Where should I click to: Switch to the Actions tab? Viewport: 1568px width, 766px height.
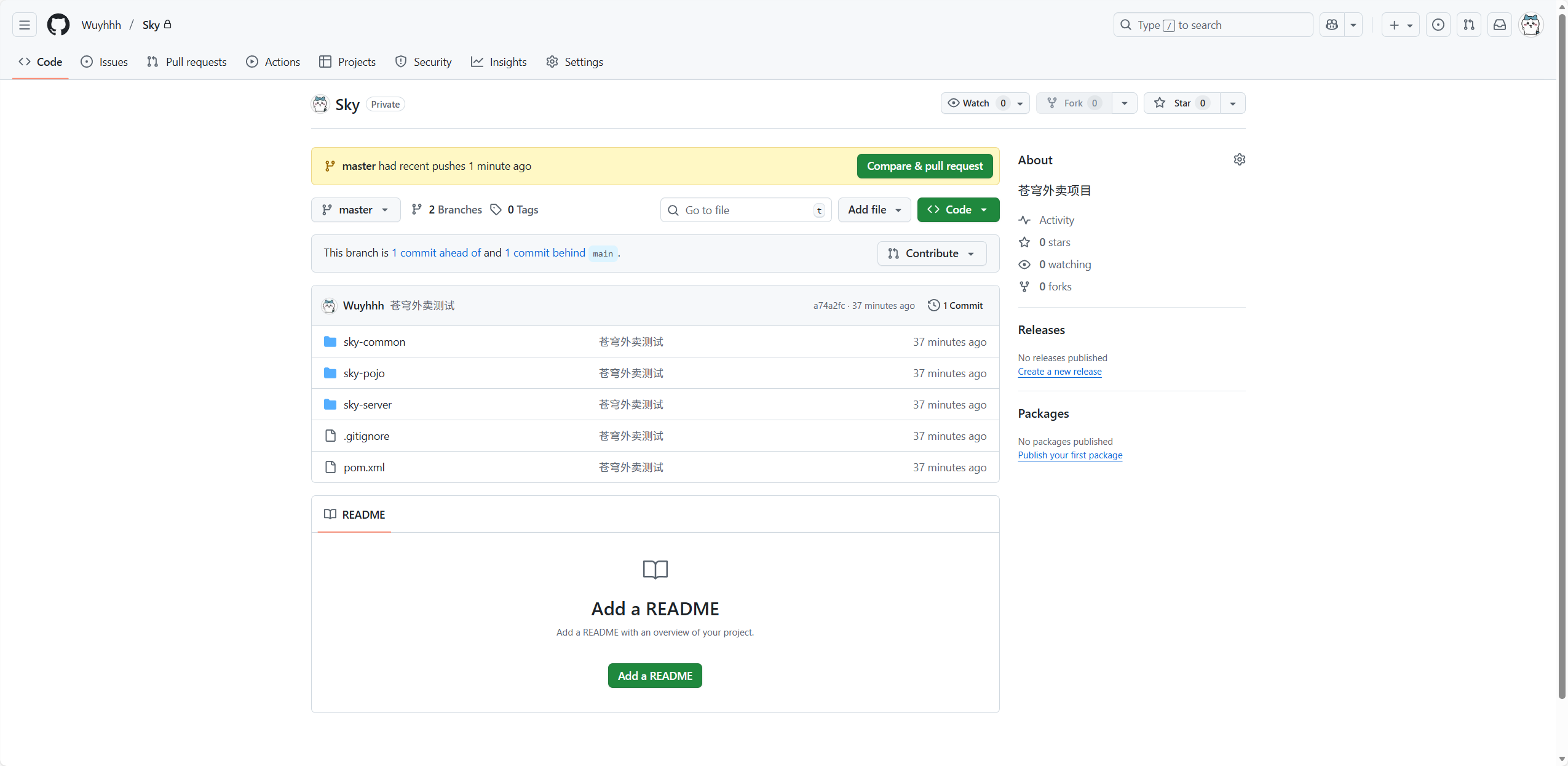pos(274,62)
